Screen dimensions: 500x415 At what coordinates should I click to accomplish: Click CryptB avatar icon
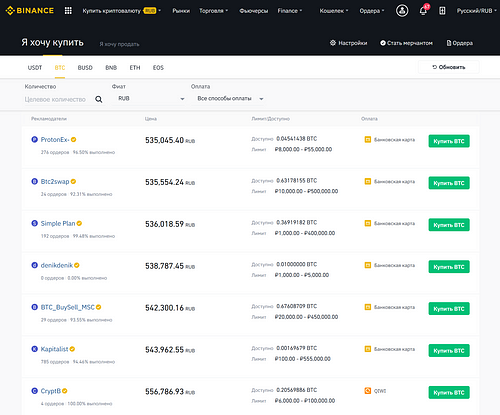[34, 391]
